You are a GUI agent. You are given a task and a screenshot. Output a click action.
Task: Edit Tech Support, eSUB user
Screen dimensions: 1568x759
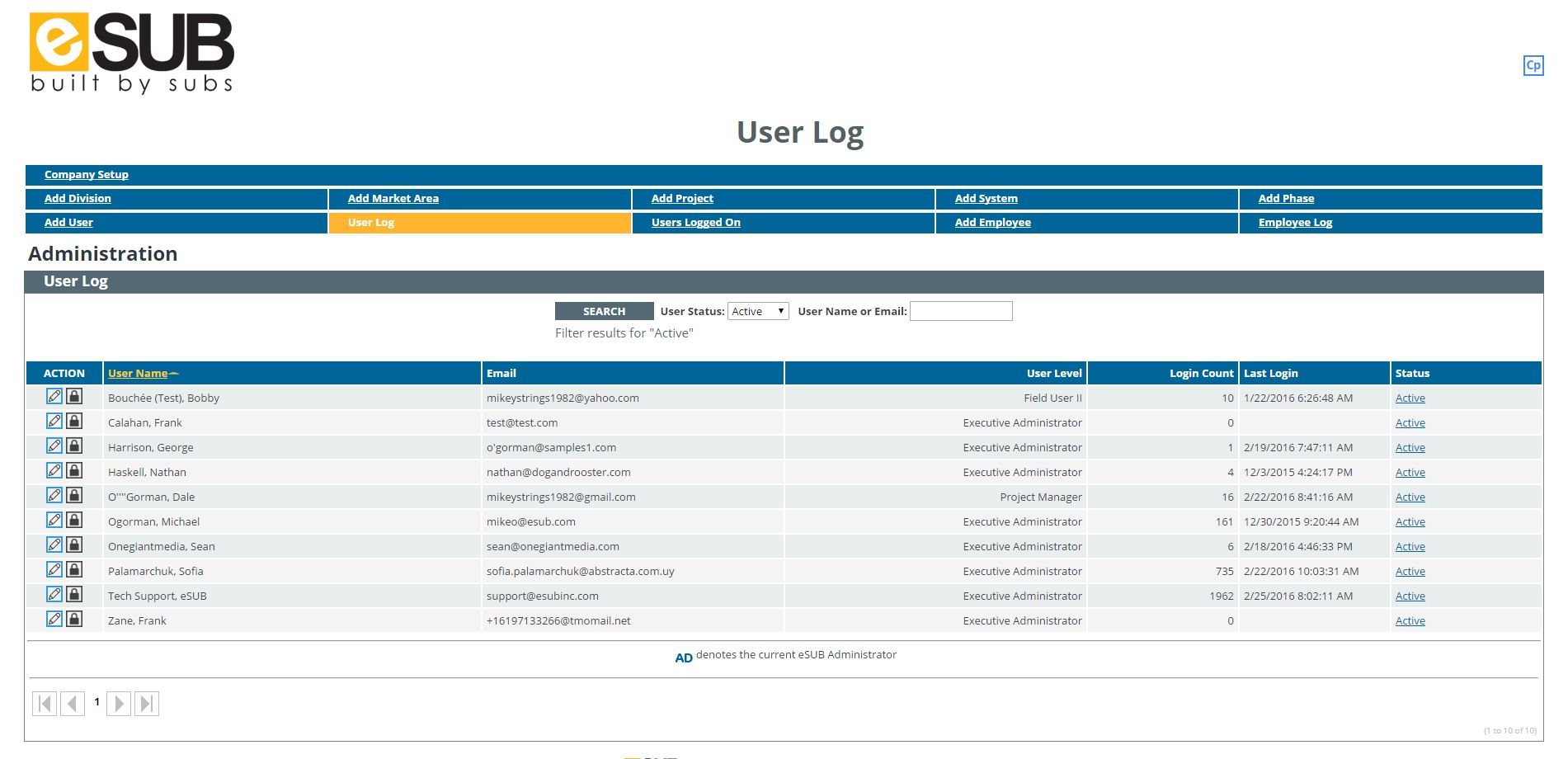point(54,594)
